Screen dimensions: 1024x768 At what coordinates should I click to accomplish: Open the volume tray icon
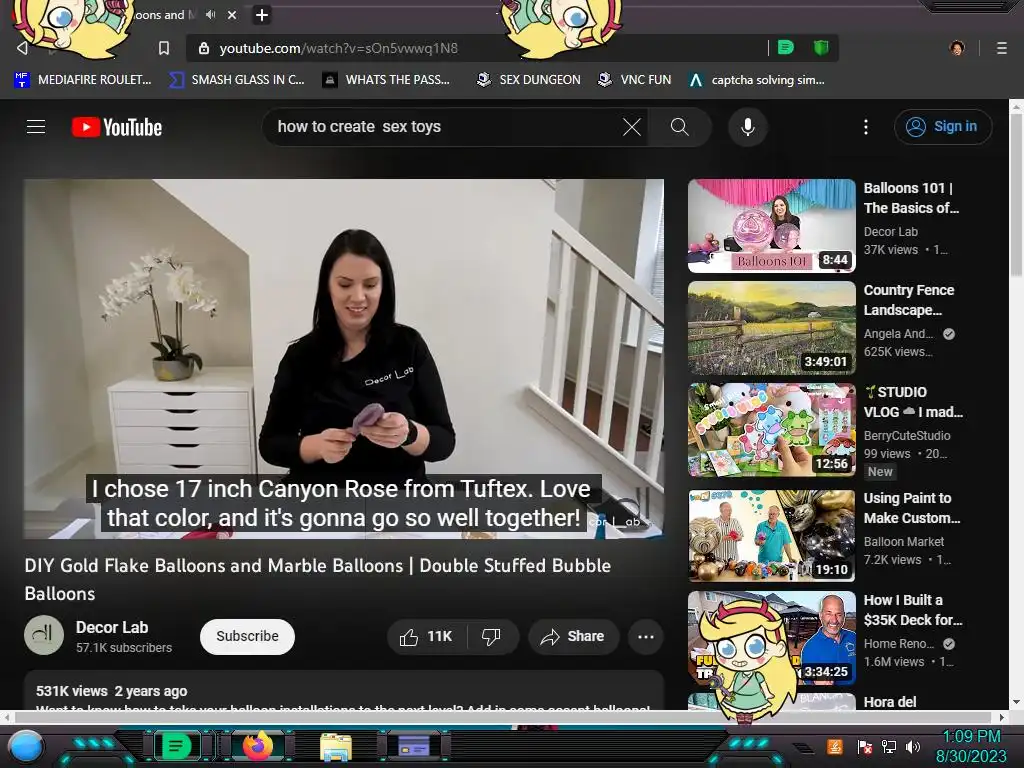913,746
